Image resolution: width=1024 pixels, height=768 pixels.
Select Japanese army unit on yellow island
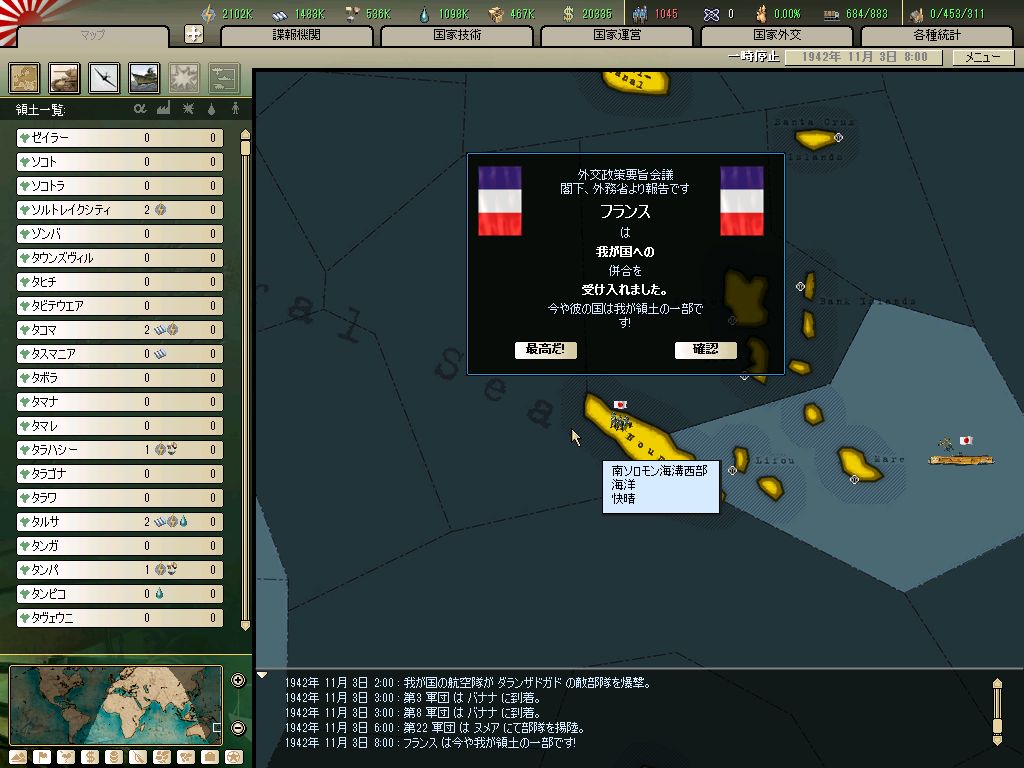click(619, 421)
